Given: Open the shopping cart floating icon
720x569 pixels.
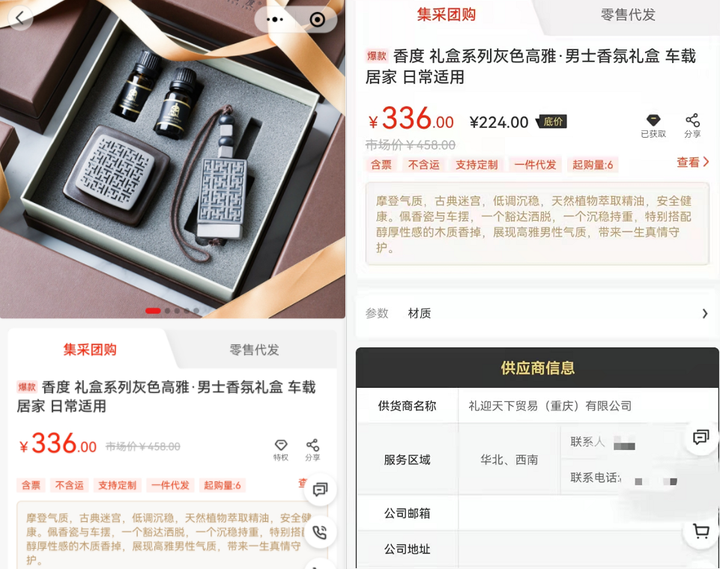Looking at the screenshot, I should tap(701, 531).
